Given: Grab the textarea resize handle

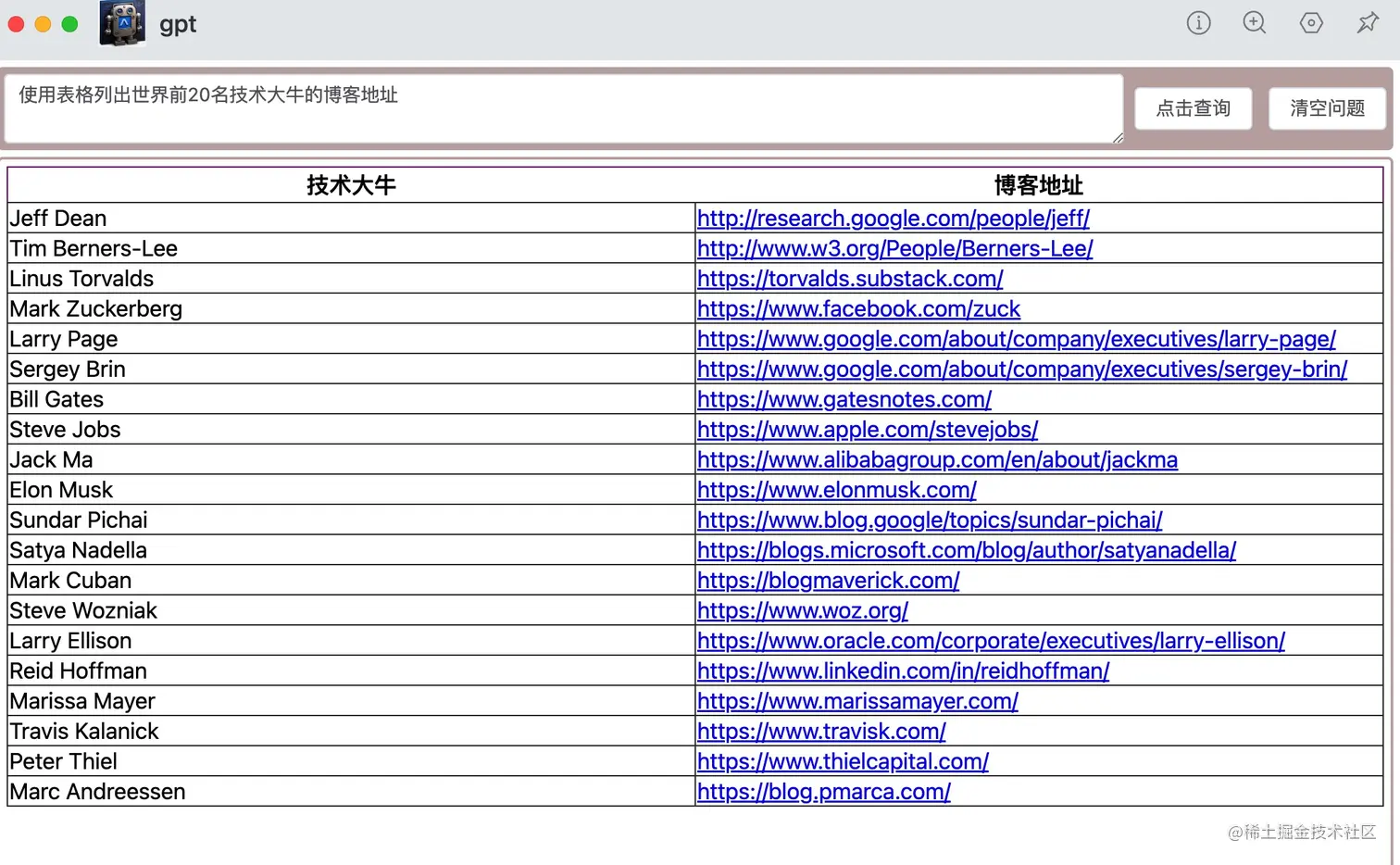Looking at the screenshot, I should click(1118, 138).
